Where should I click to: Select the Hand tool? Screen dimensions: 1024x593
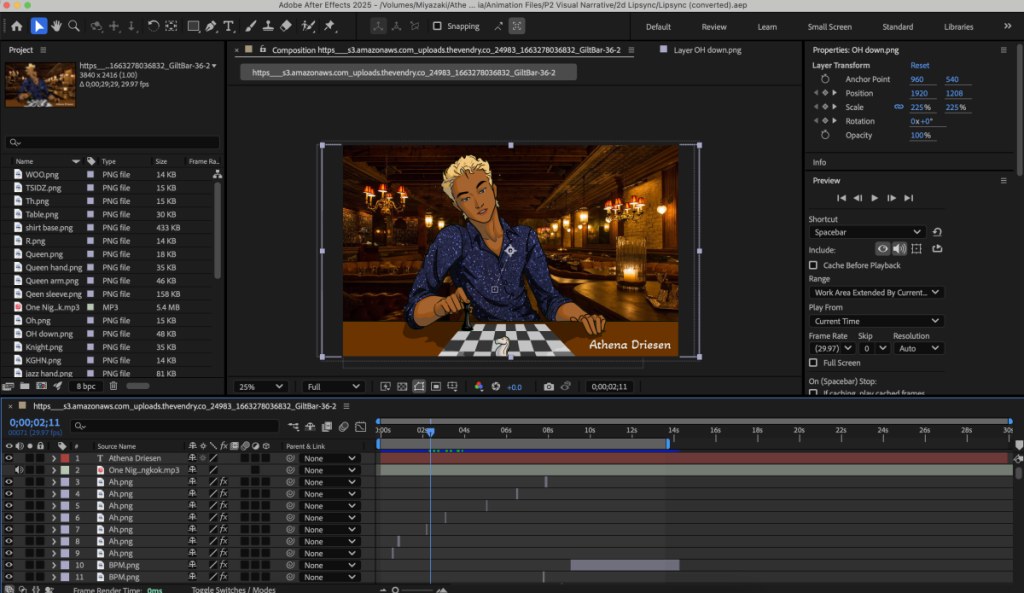pos(56,26)
